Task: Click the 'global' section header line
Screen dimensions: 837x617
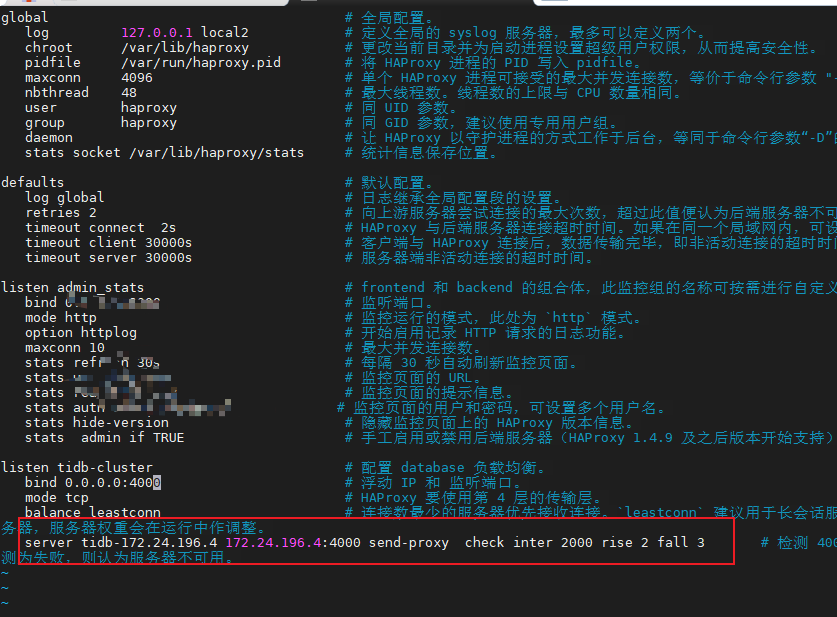Action: pyautogui.click(x=25, y=18)
